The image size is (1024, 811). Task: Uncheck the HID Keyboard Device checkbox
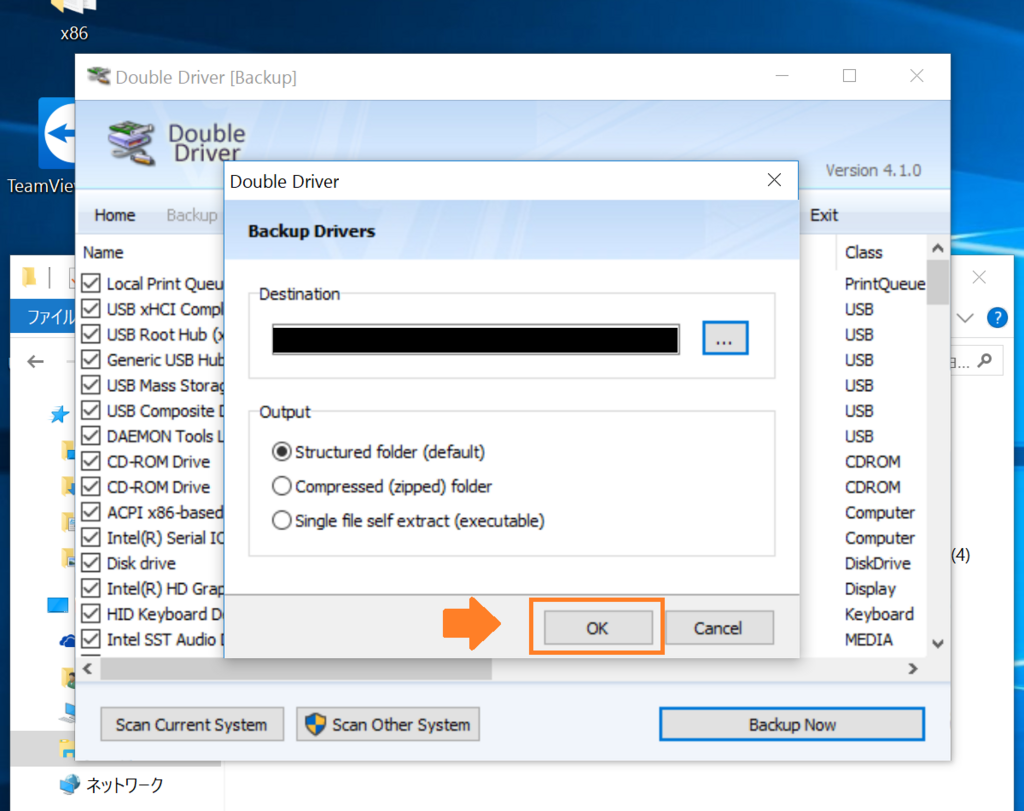91,614
